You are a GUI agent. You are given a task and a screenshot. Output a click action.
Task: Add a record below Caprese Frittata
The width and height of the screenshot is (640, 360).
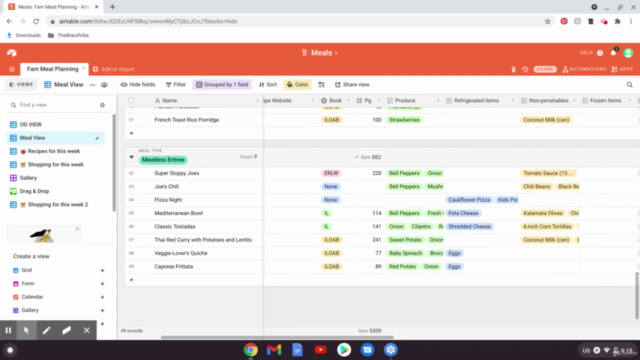tap(131, 280)
